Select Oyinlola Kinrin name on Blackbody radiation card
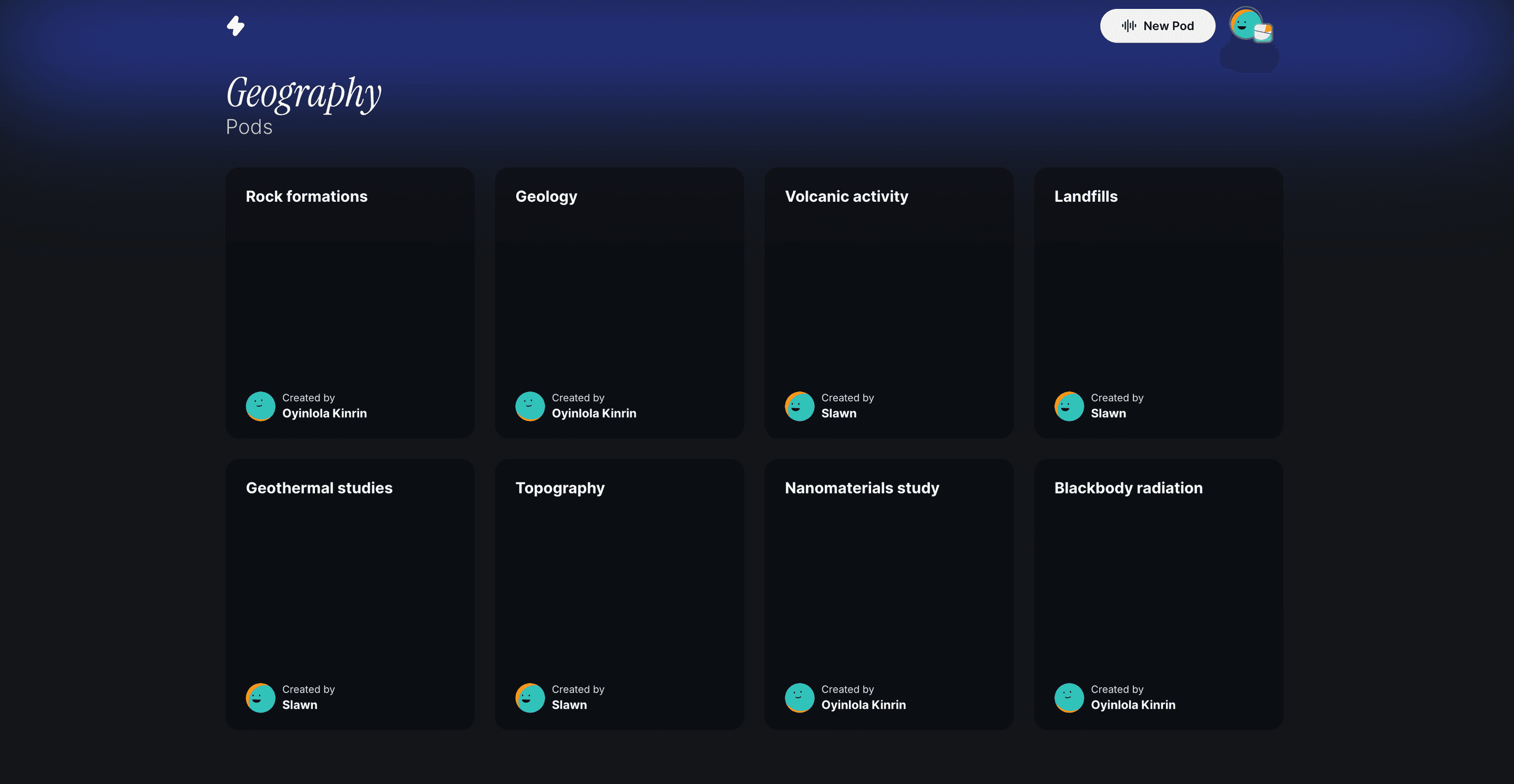The image size is (1514, 784). 1133,705
